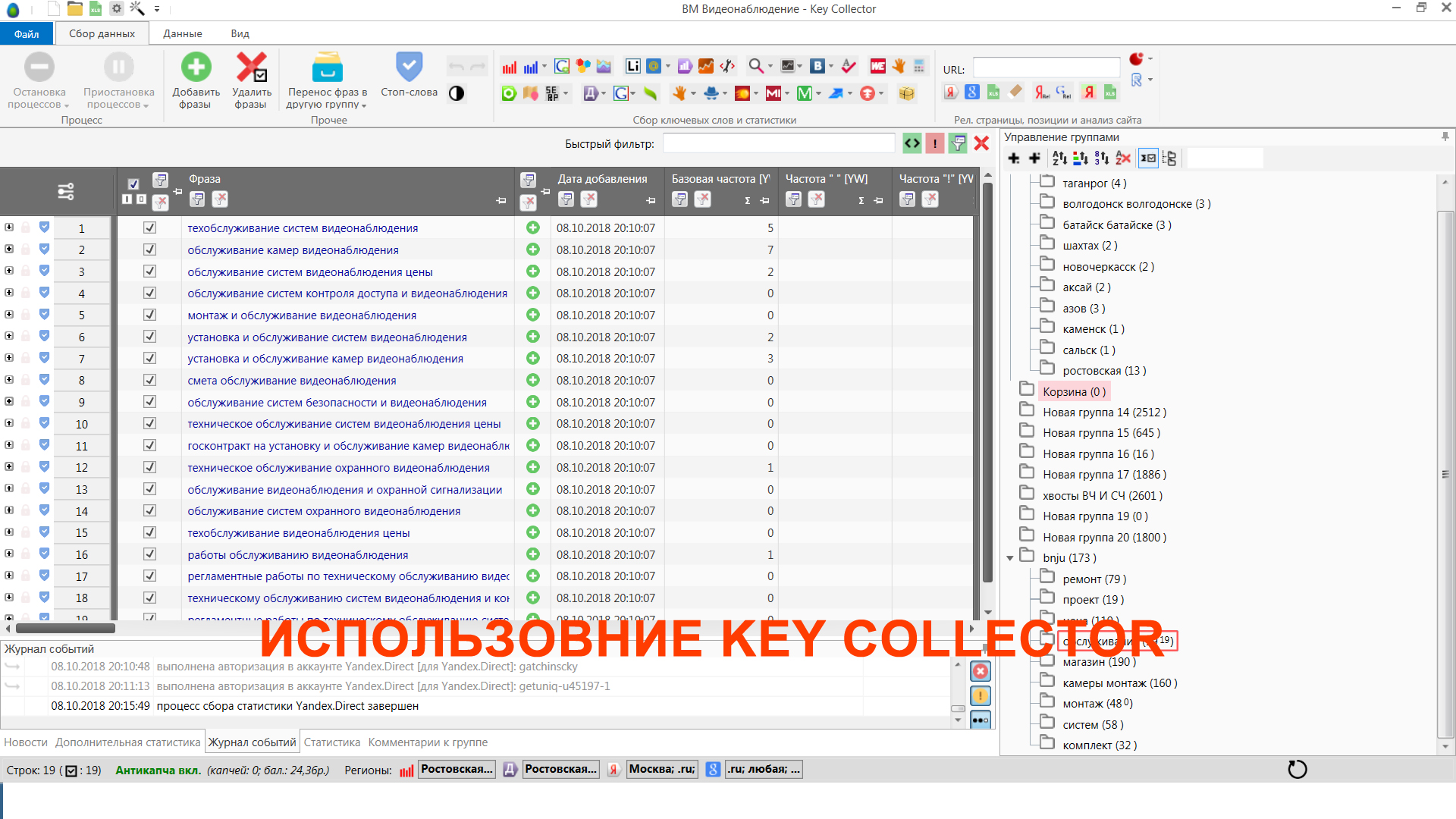Screen dimensions: 1456x819
Task: Toggle the select-all checkbox in table header
Action: point(133,184)
